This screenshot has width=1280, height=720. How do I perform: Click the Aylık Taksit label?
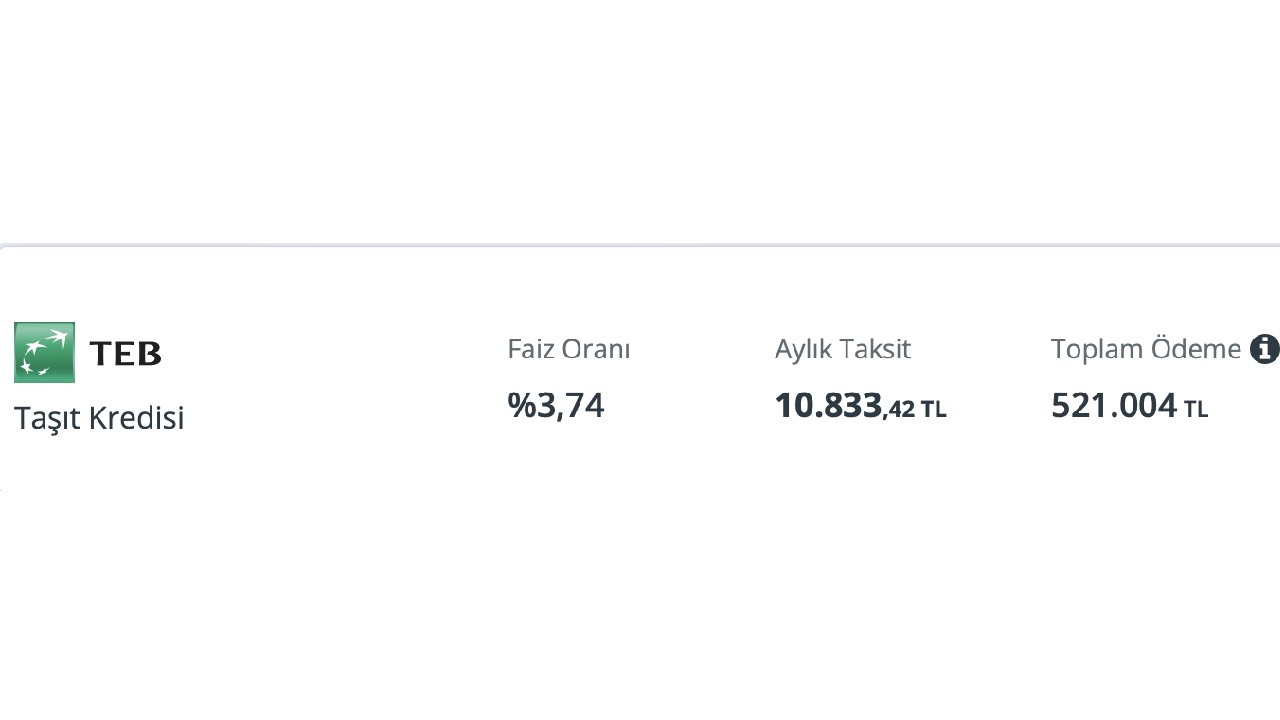(843, 349)
